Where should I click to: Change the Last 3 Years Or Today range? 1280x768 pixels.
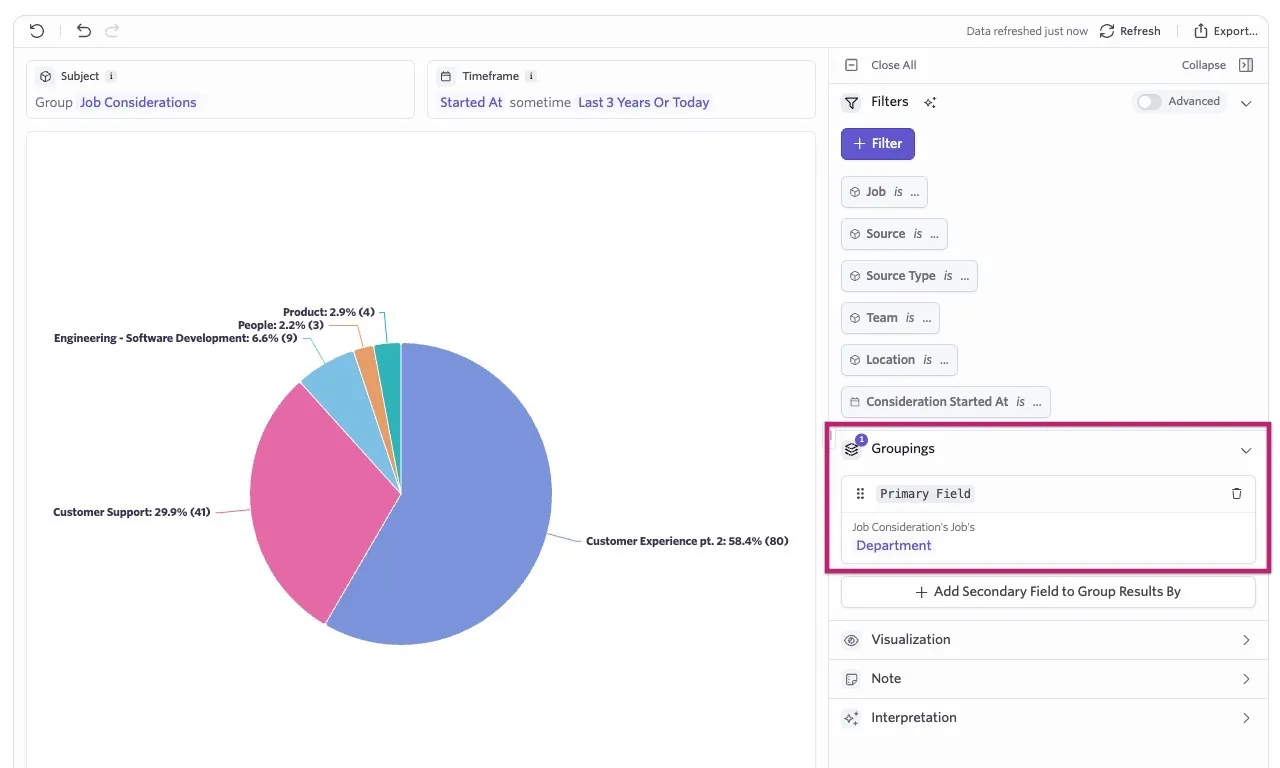coord(644,102)
